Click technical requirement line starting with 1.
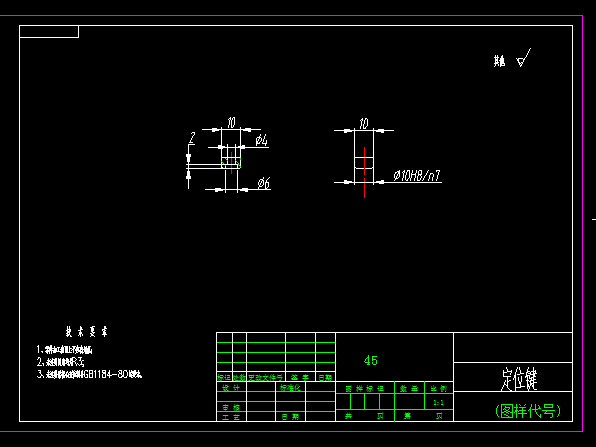Image resolution: width=596 pixels, height=447 pixels. (x=64, y=349)
